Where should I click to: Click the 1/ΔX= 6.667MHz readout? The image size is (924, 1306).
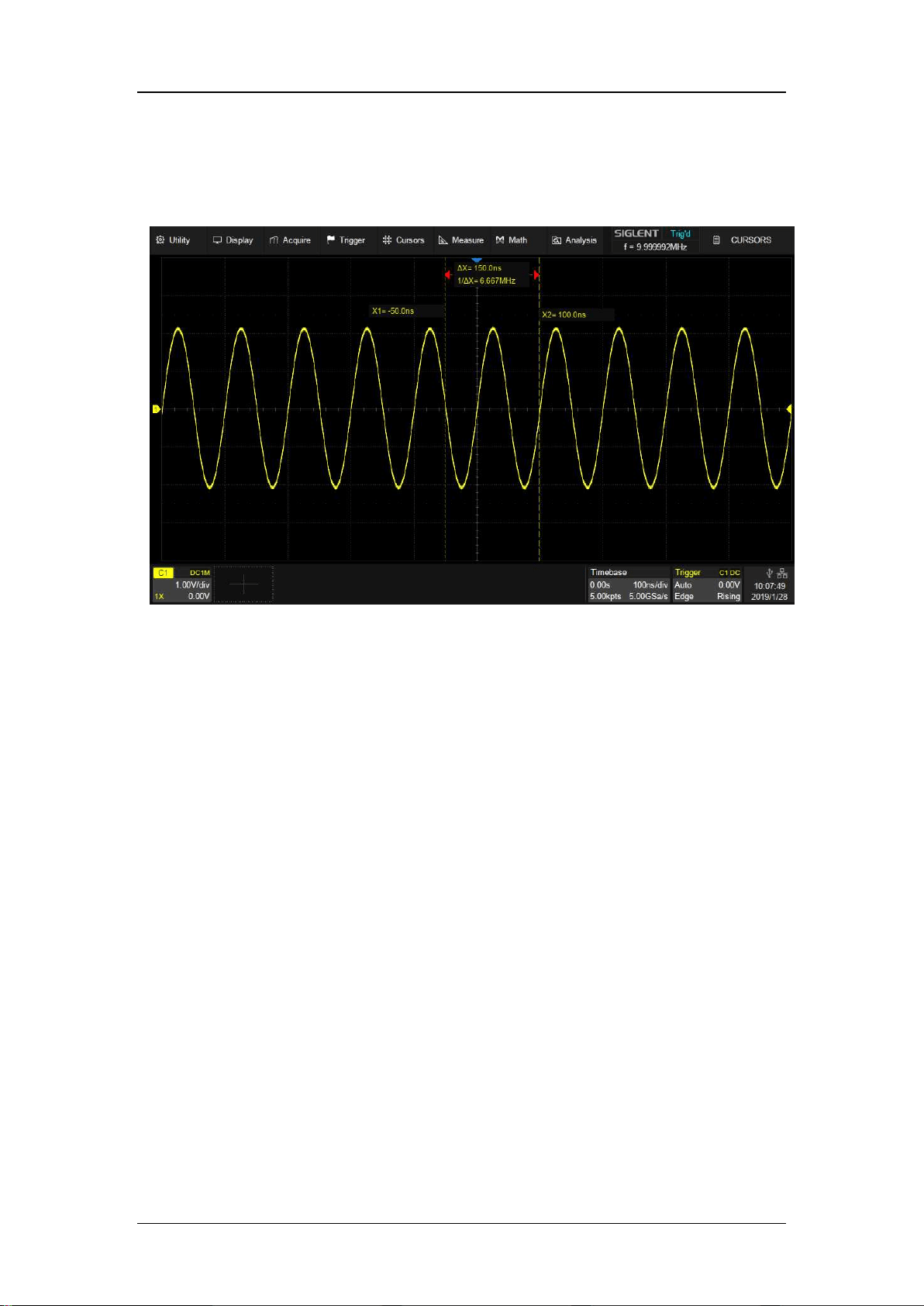[x=486, y=281]
